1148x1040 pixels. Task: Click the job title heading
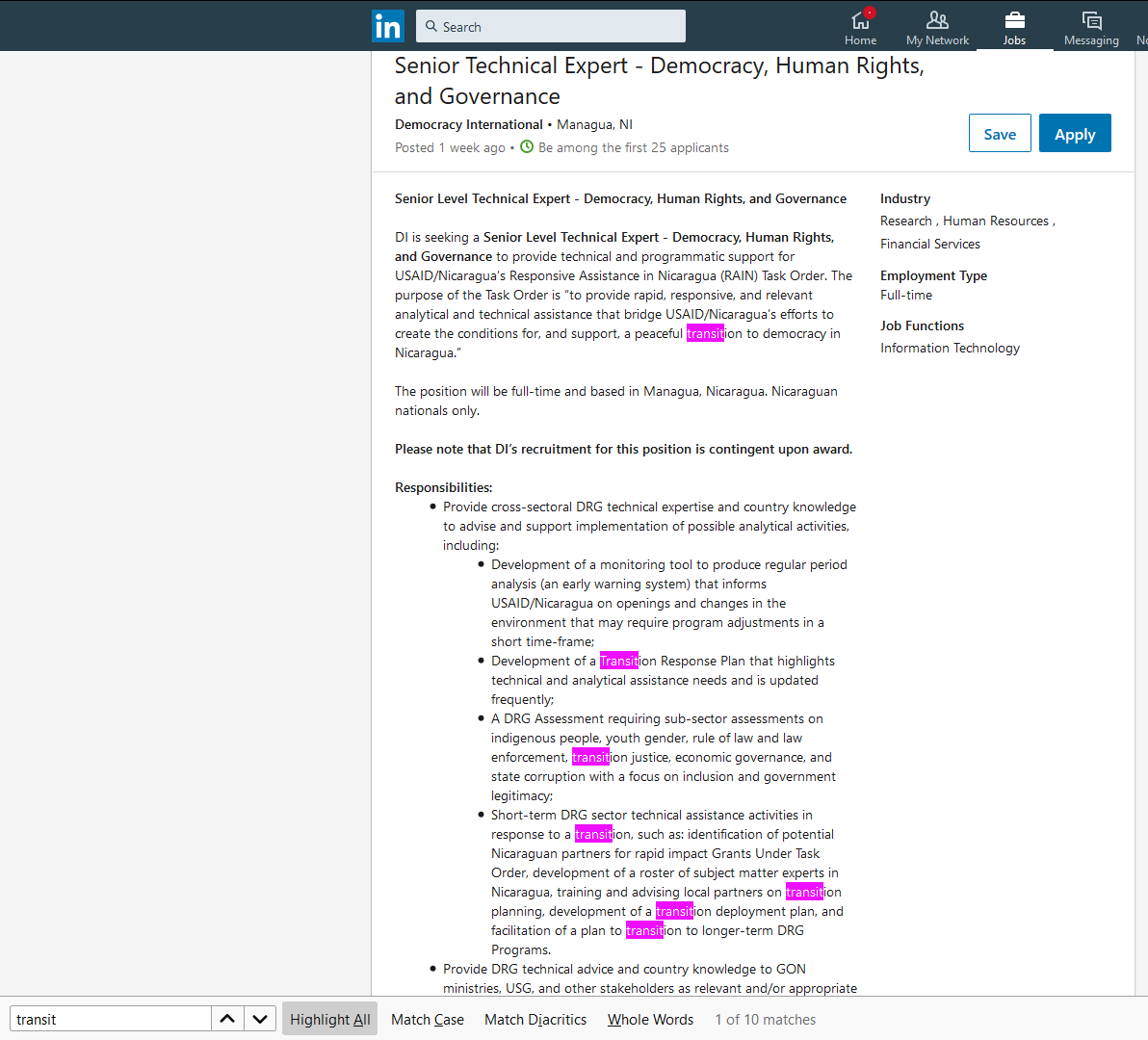coord(660,81)
